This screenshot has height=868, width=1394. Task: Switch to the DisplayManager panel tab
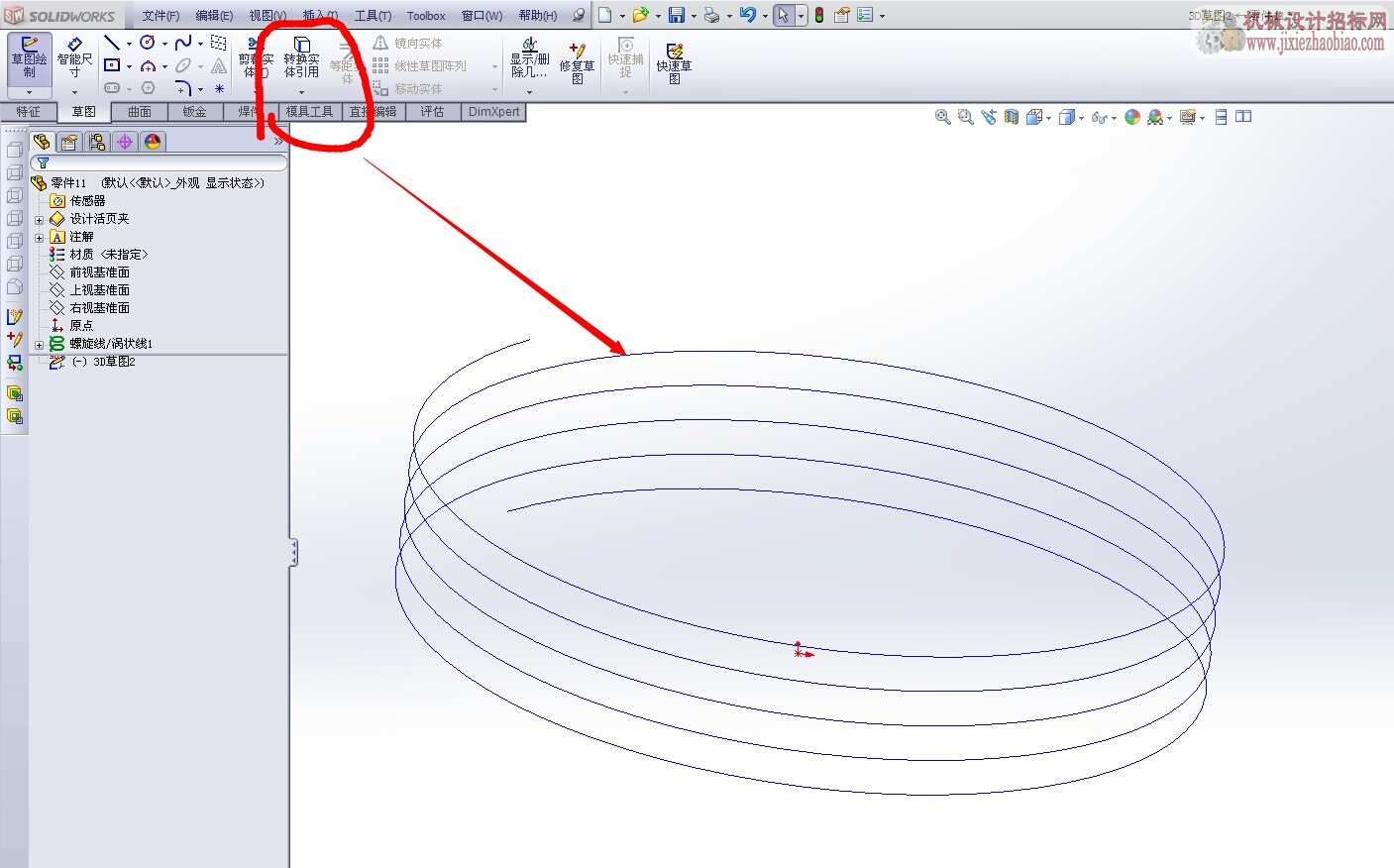(x=153, y=142)
